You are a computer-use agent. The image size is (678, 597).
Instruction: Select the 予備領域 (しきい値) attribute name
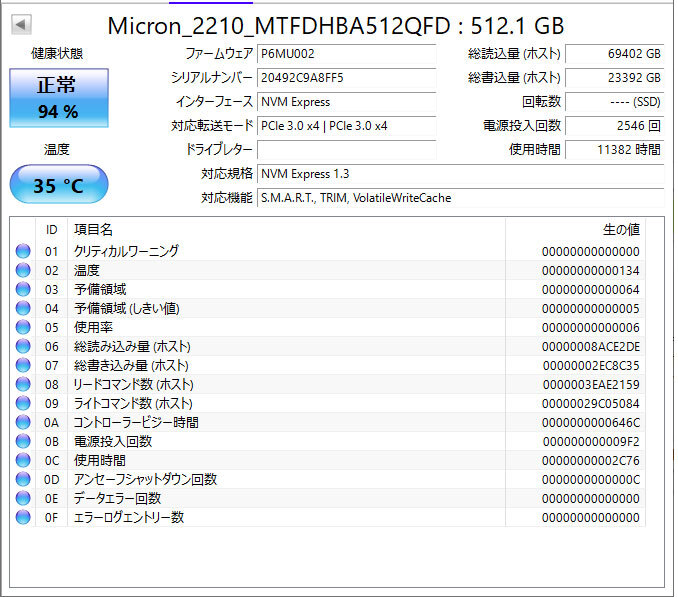pos(127,309)
